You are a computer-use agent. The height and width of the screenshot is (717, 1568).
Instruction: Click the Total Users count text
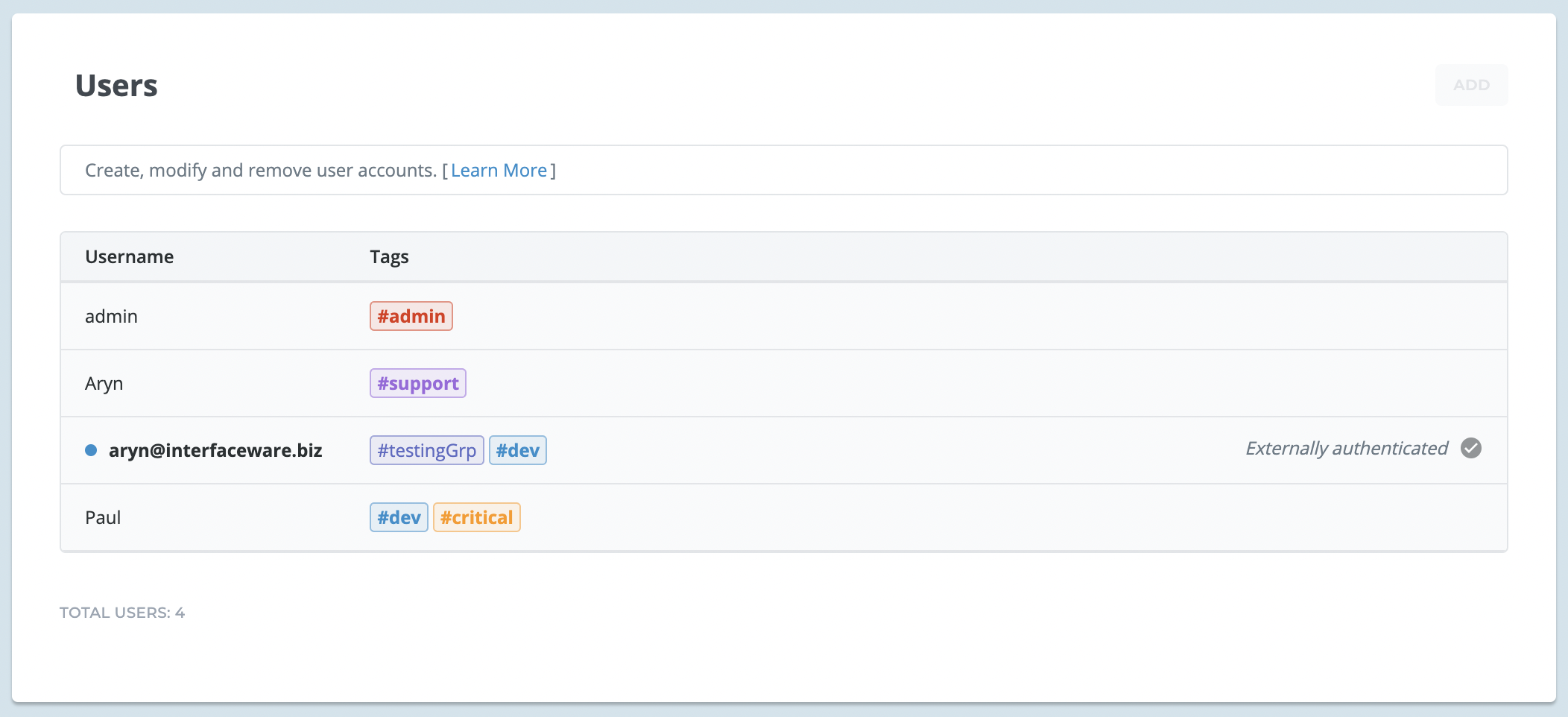pos(122,613)
